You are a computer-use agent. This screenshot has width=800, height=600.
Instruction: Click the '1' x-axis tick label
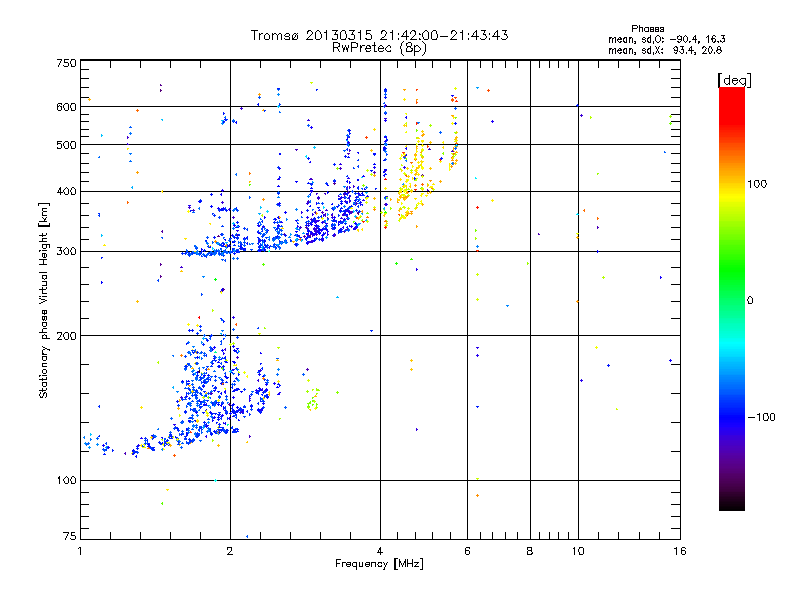(x=80, y=551)
